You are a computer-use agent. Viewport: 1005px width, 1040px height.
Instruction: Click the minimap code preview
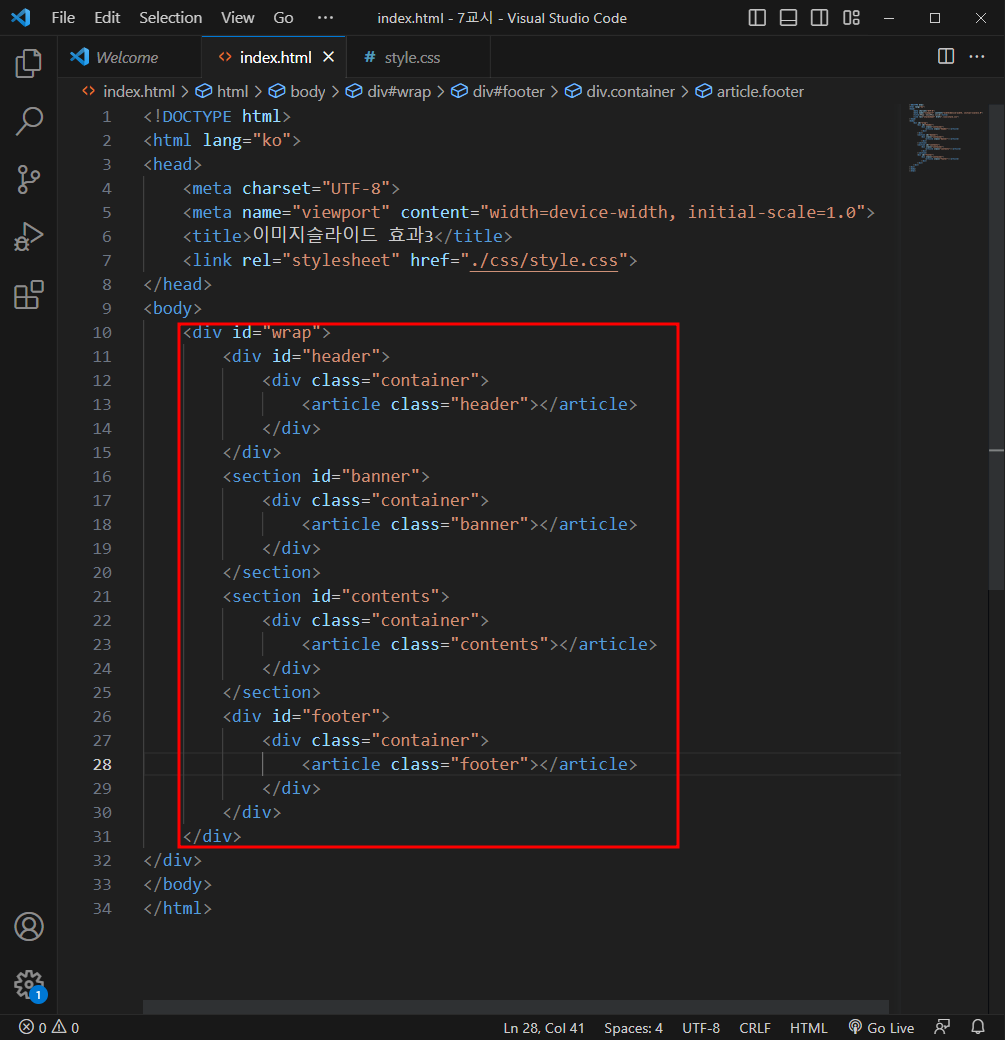(945, 137)
